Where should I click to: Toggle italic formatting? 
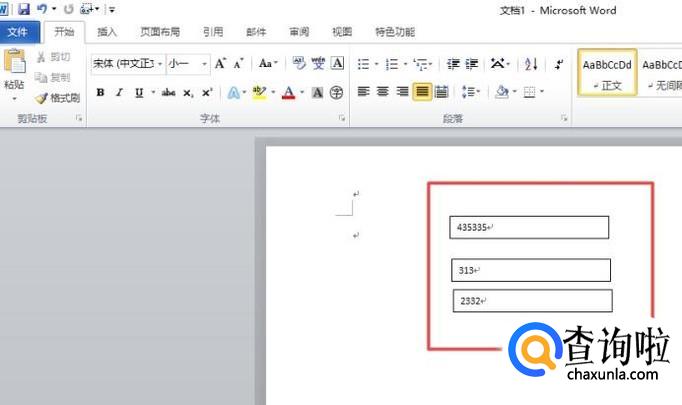point(119,92)
